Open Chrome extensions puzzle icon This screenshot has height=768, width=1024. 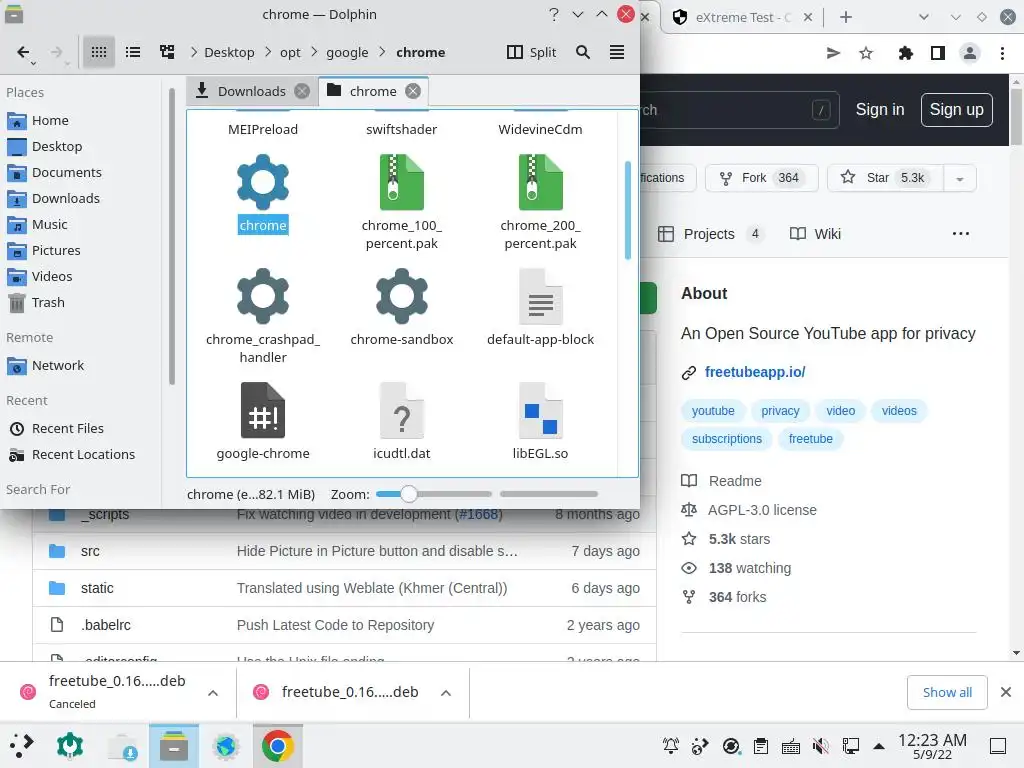[905, 53]
